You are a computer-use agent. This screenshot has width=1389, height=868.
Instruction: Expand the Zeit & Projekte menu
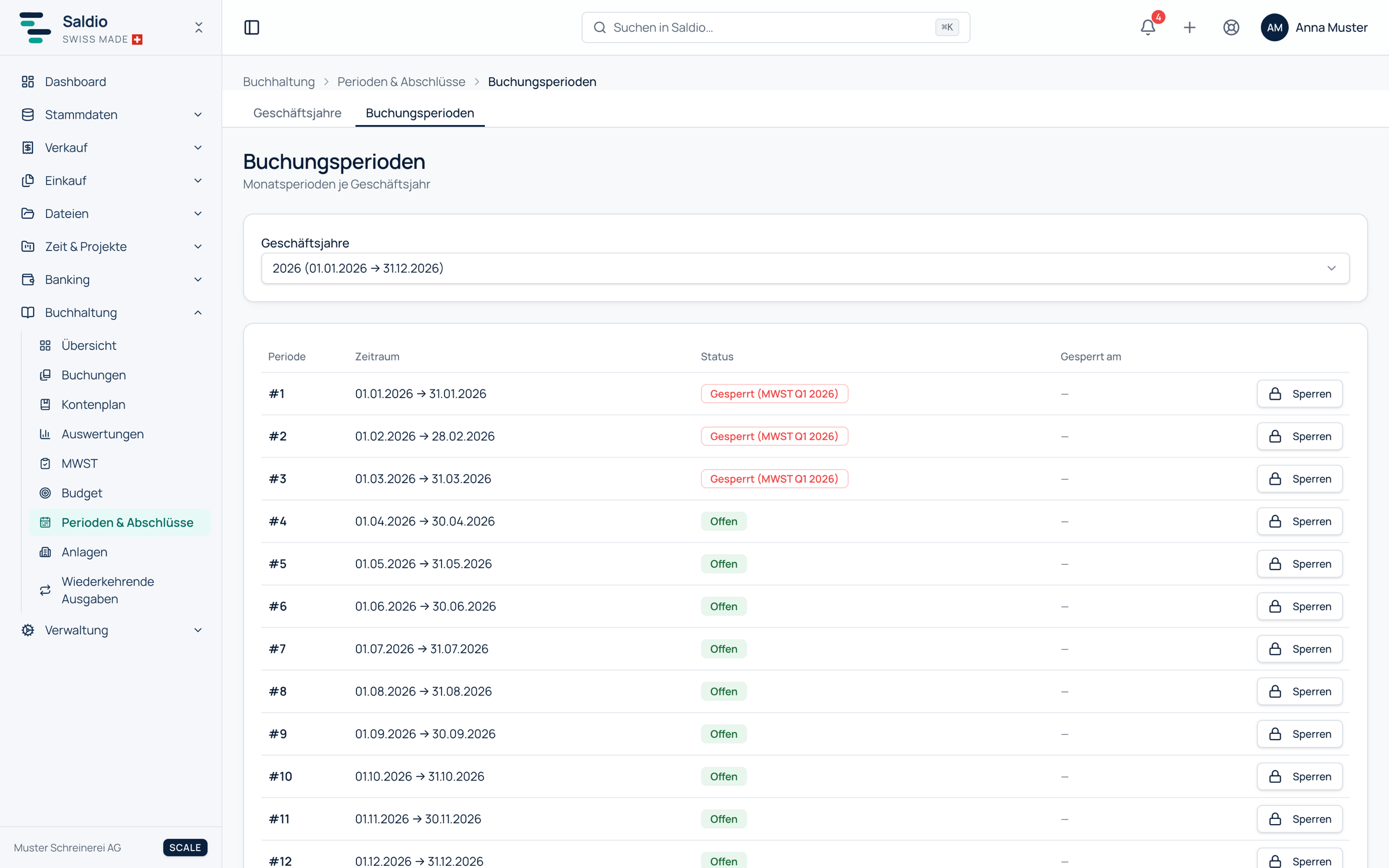tap(111, 247)
